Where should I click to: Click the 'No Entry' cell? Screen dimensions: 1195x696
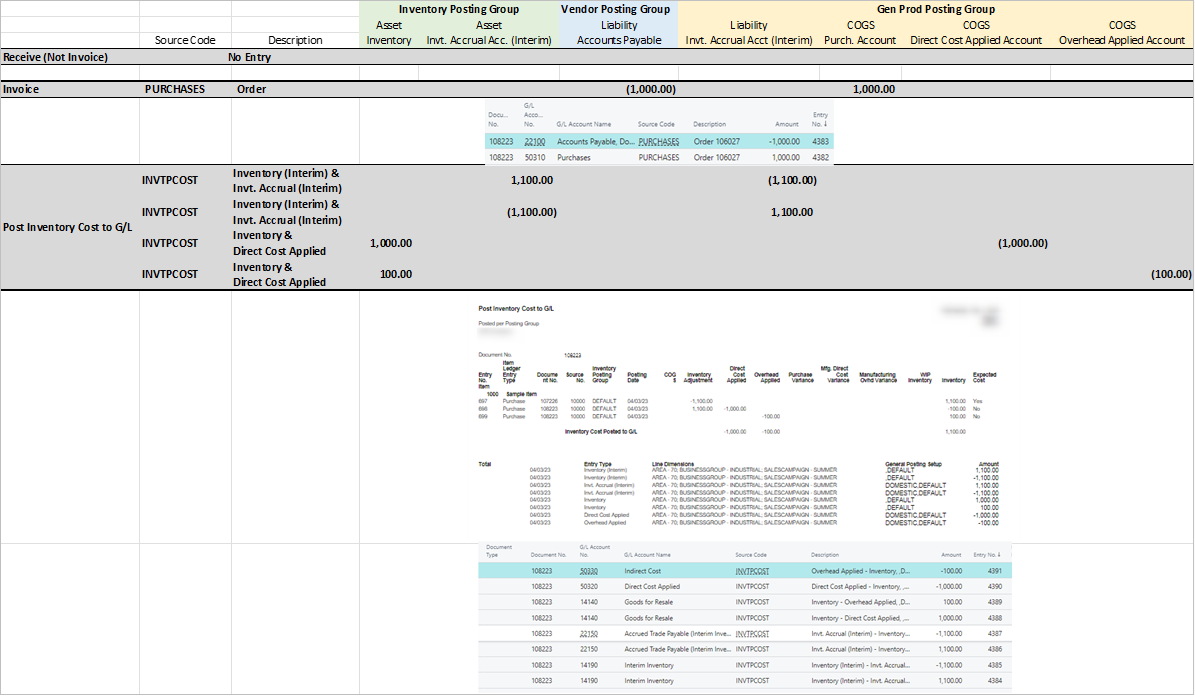249,57
